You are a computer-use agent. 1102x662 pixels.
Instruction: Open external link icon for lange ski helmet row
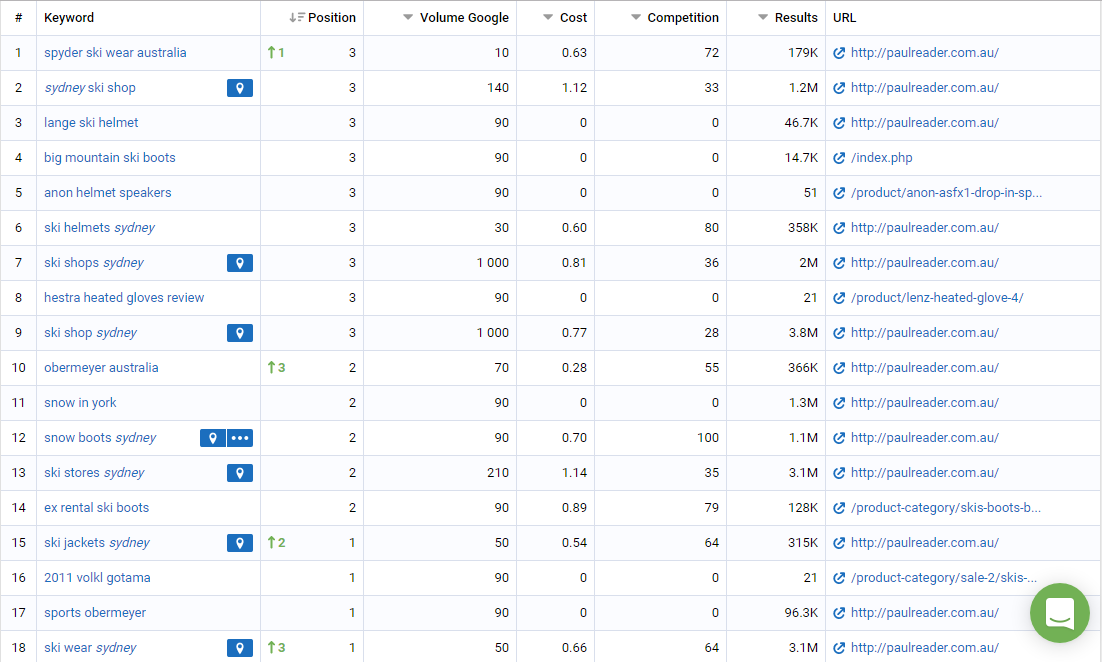838,123
